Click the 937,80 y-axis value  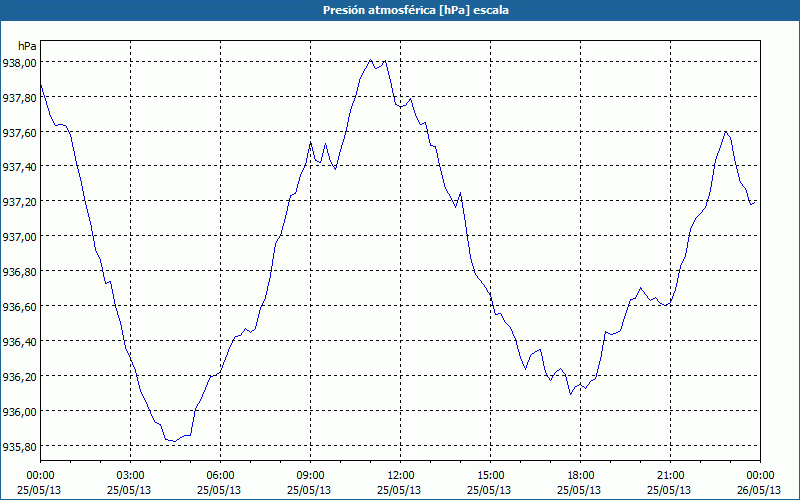19,98
